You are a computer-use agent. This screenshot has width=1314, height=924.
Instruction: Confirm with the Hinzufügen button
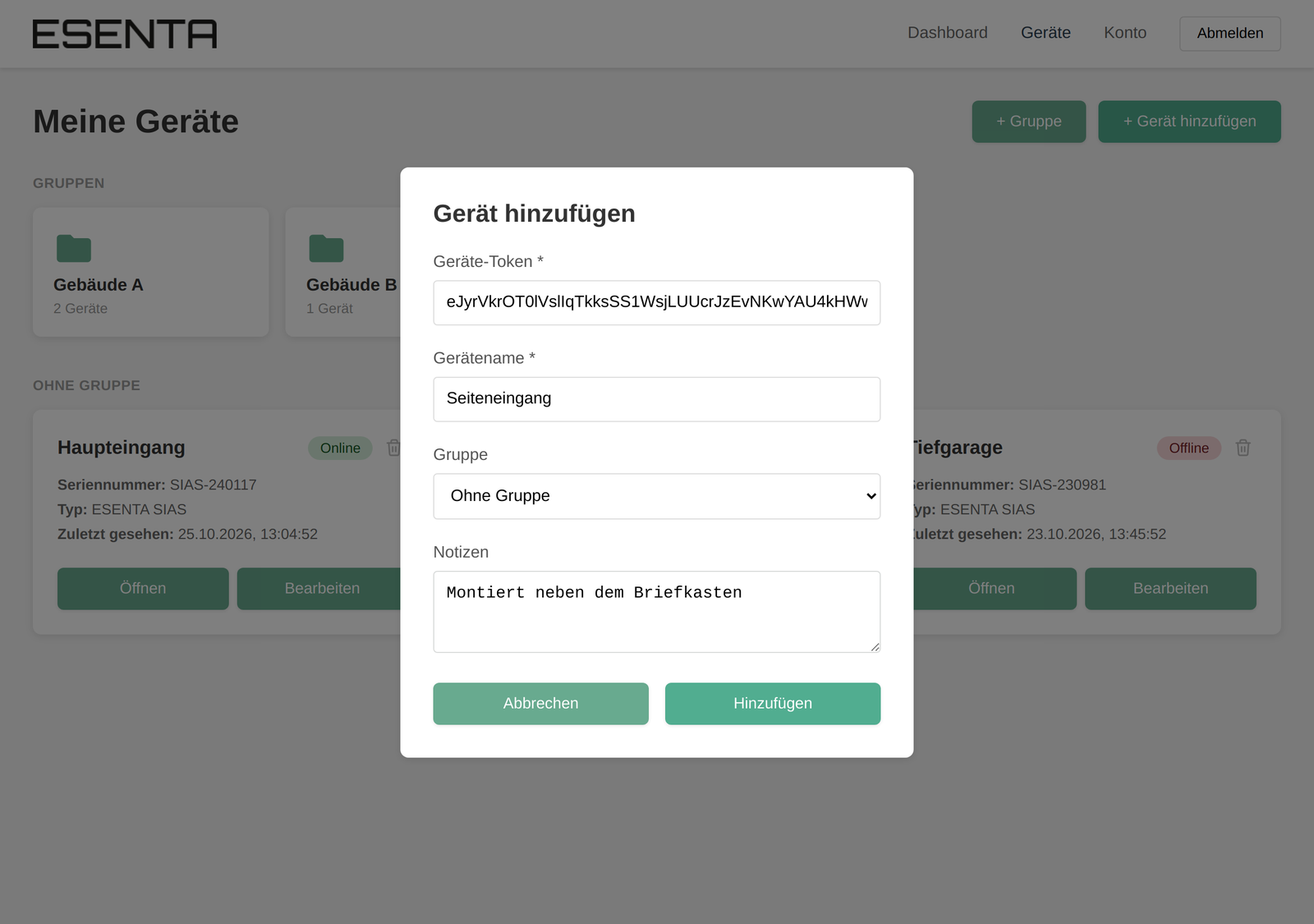(x=773, y=704)
